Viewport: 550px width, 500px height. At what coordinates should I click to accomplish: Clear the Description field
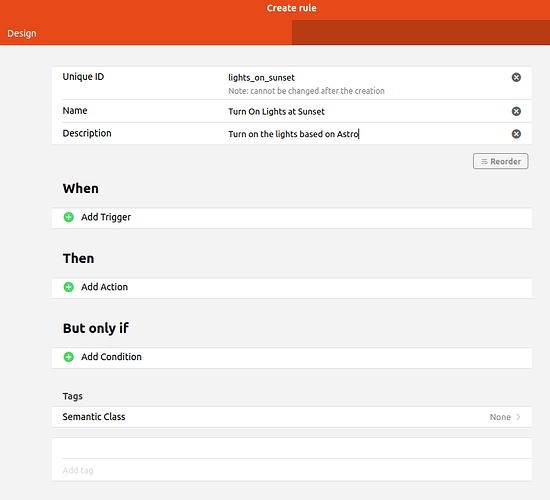(516, 134)
